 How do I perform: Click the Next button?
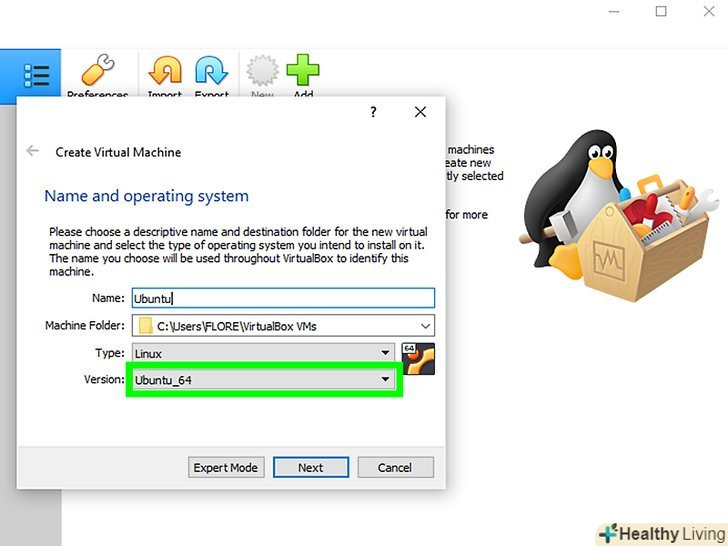(311, 467)
